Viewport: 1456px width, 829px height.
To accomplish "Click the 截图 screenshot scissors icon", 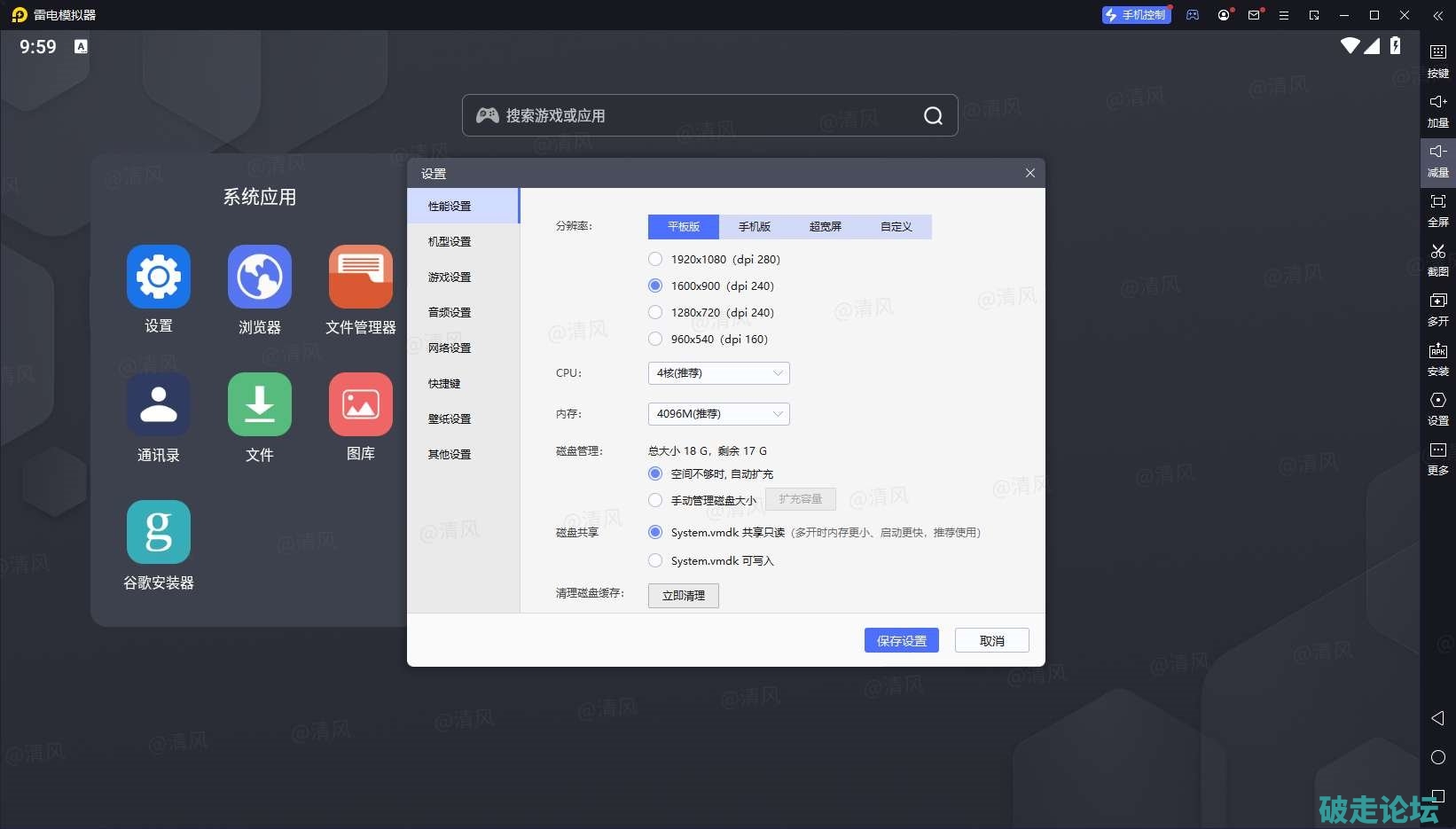I will [x=1437, y=253].
